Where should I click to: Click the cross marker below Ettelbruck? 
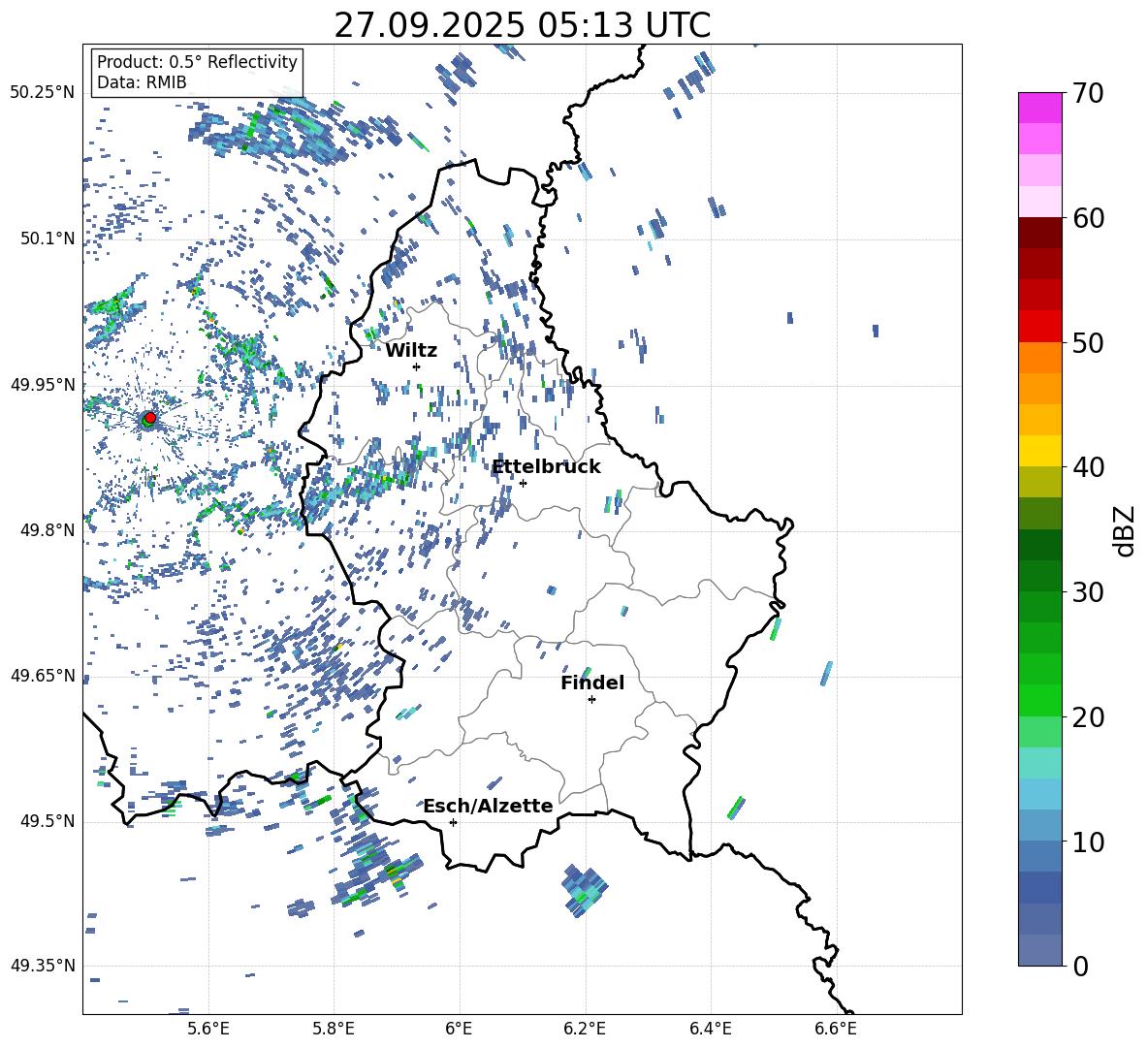523,483
